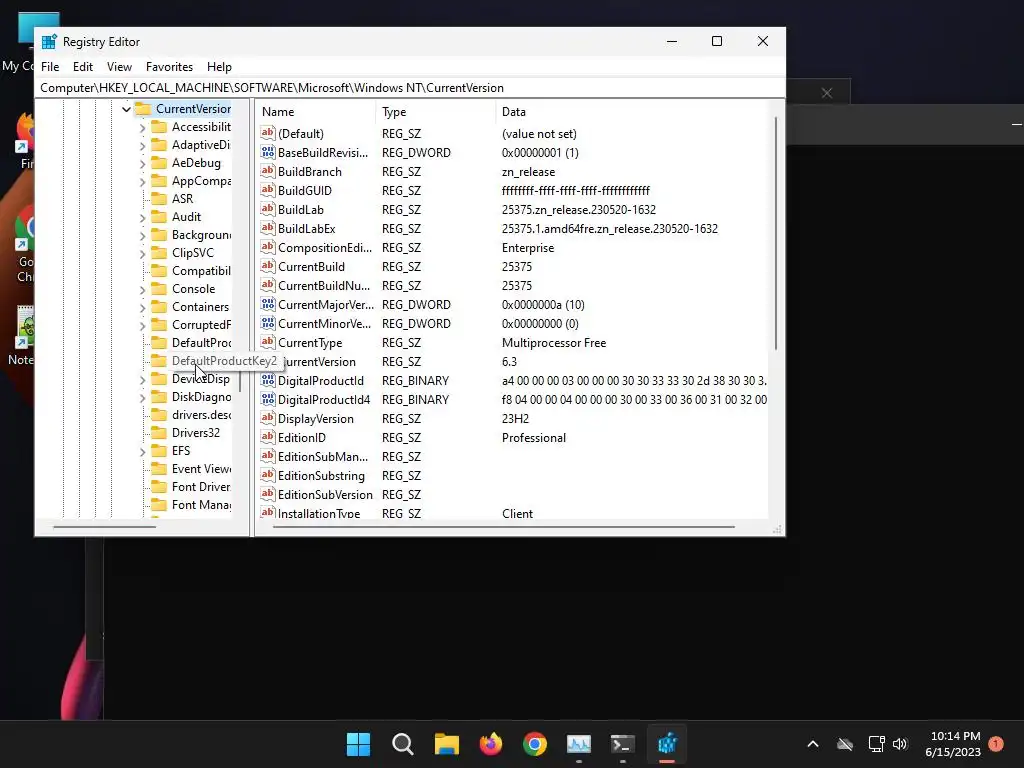Image resolution: width=1024 pixels, height=768 pixels.
Task: Click the registry path address bar
Action: 409,88
